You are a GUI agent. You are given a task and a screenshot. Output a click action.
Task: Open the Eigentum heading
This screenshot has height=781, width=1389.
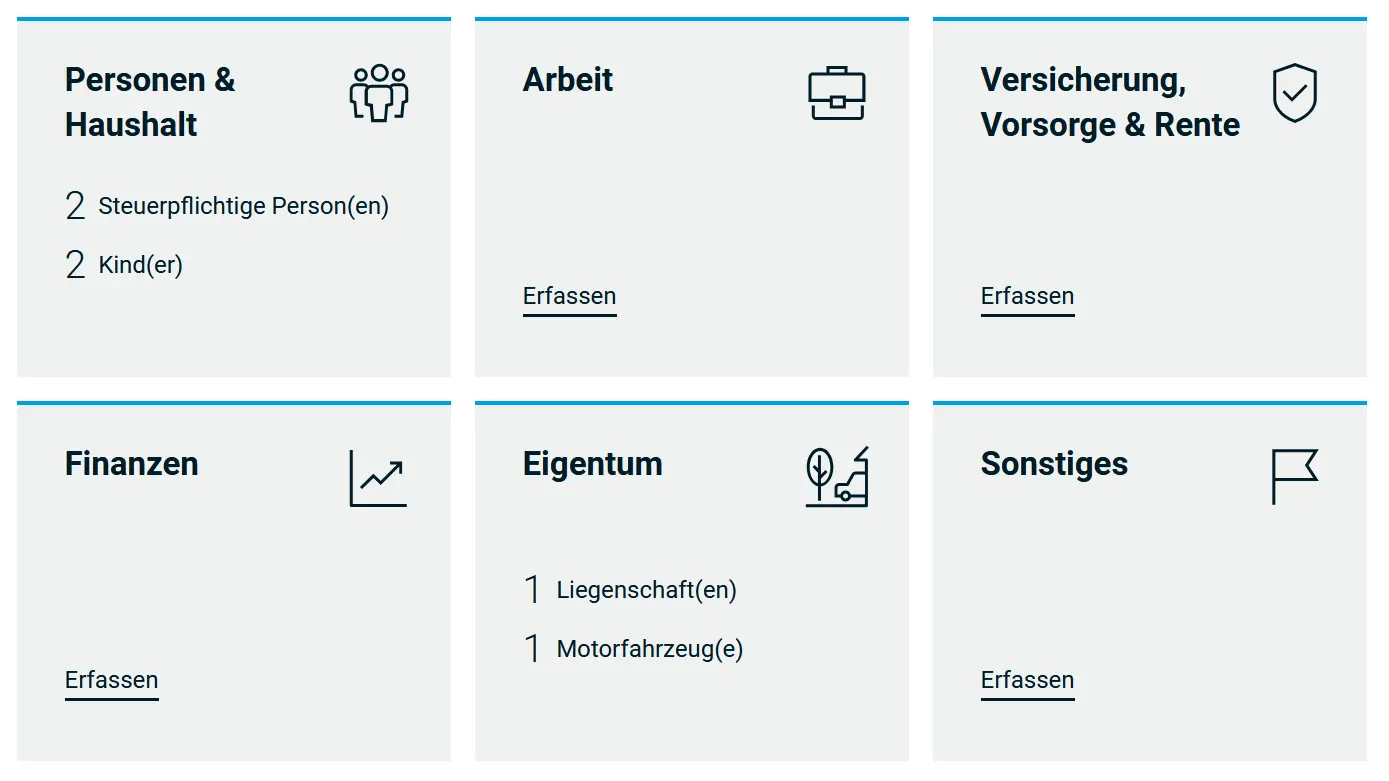click(x=592, y=464)
